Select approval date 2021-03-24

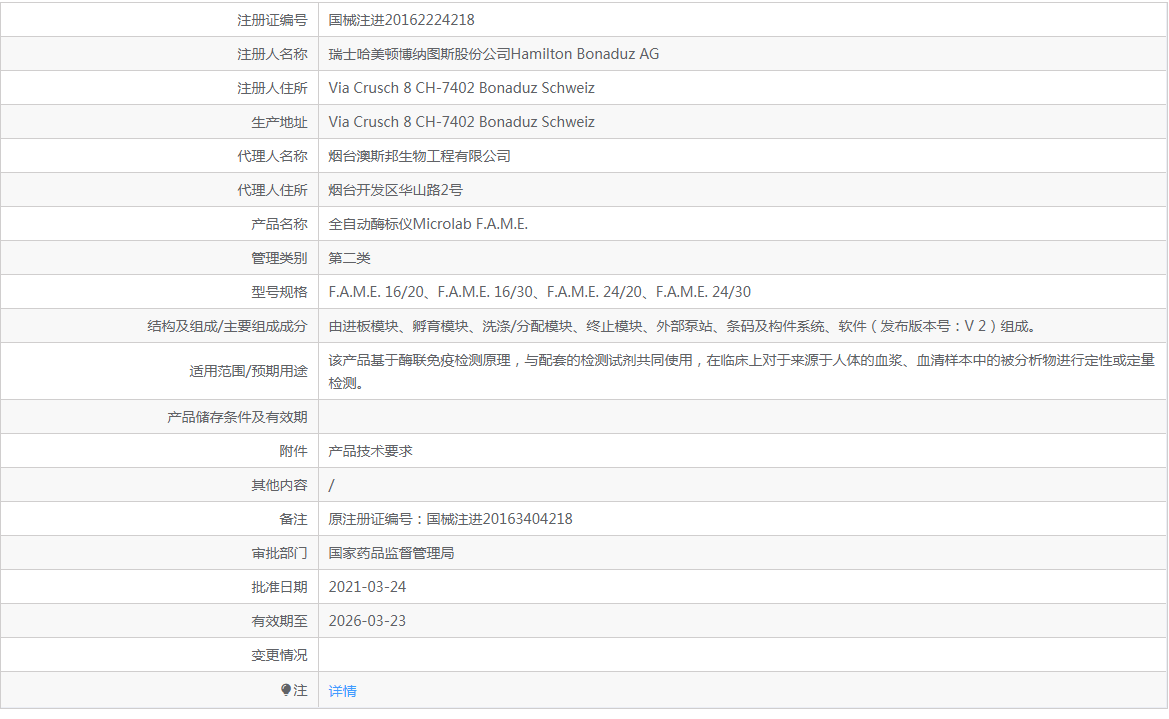point(368,587)
